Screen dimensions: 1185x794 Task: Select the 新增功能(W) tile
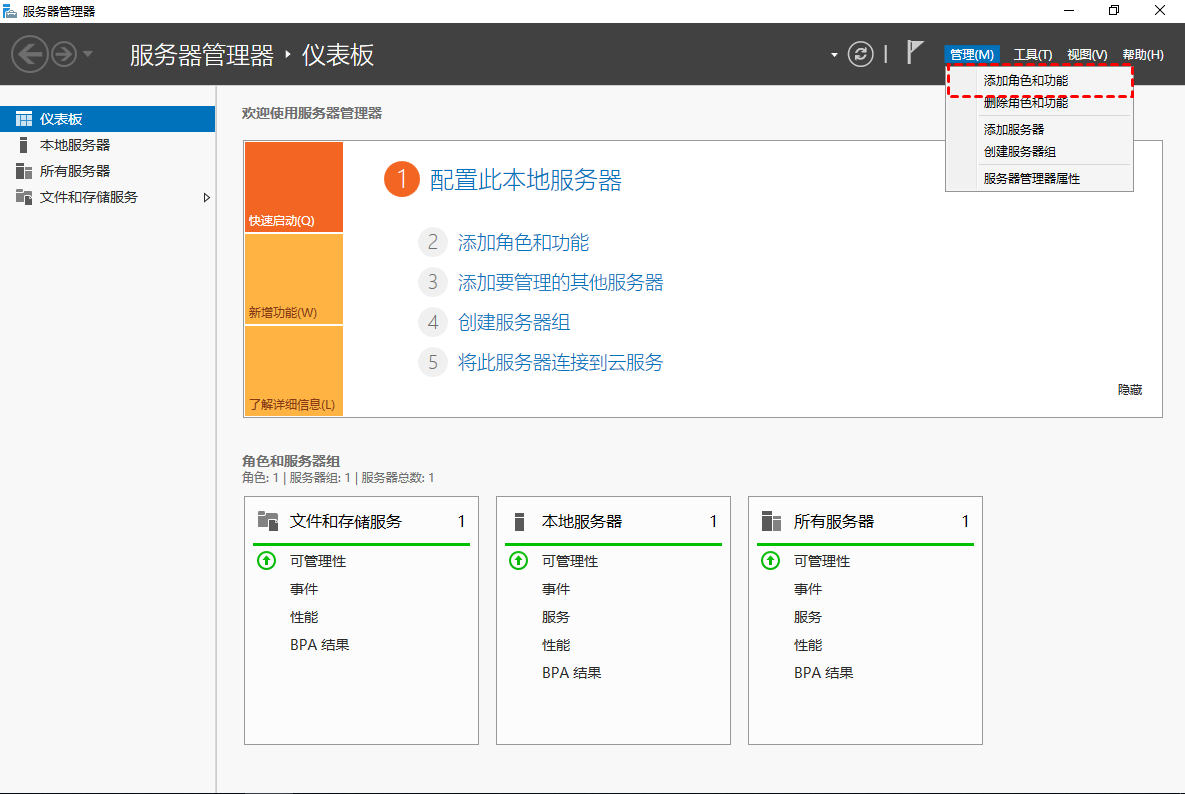294,279
